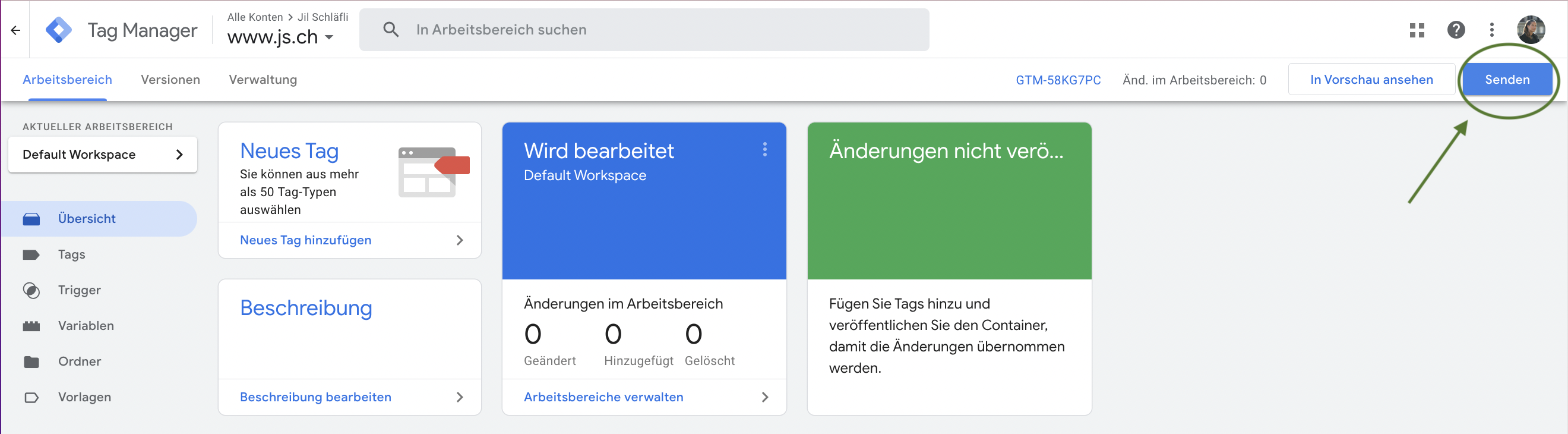Viewport: 1568px width, 434px height.
Task: Open the user account avatar
Action: click(x=1530, y=30)
